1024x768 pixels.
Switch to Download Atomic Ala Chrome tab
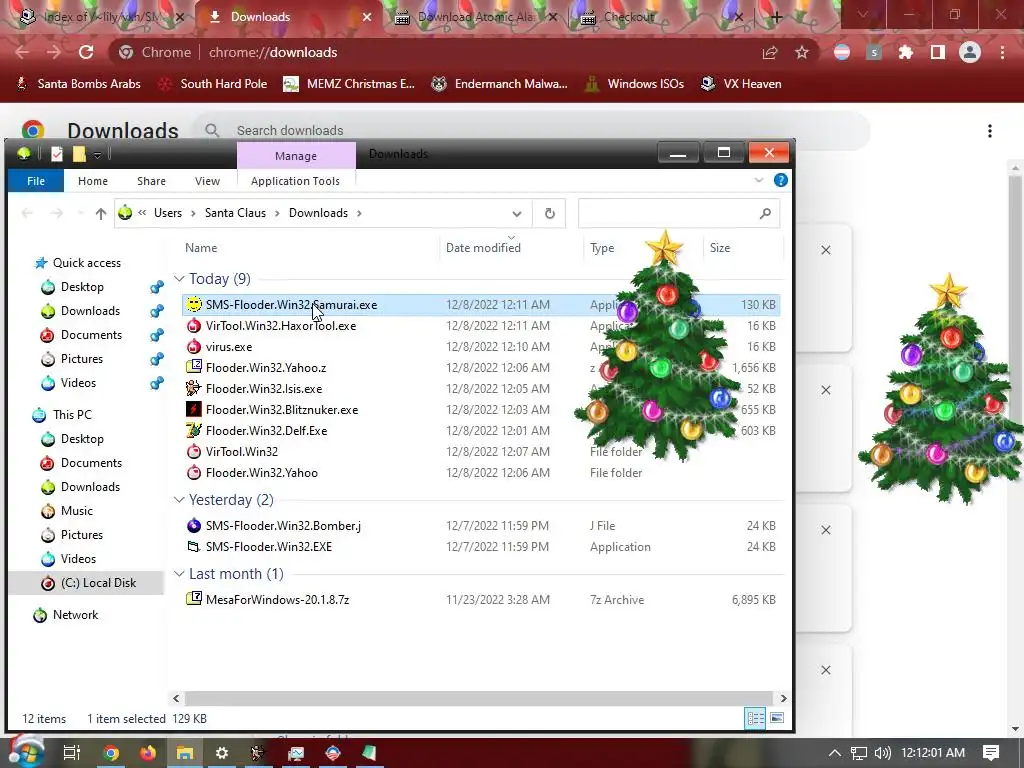coord(475,17)
